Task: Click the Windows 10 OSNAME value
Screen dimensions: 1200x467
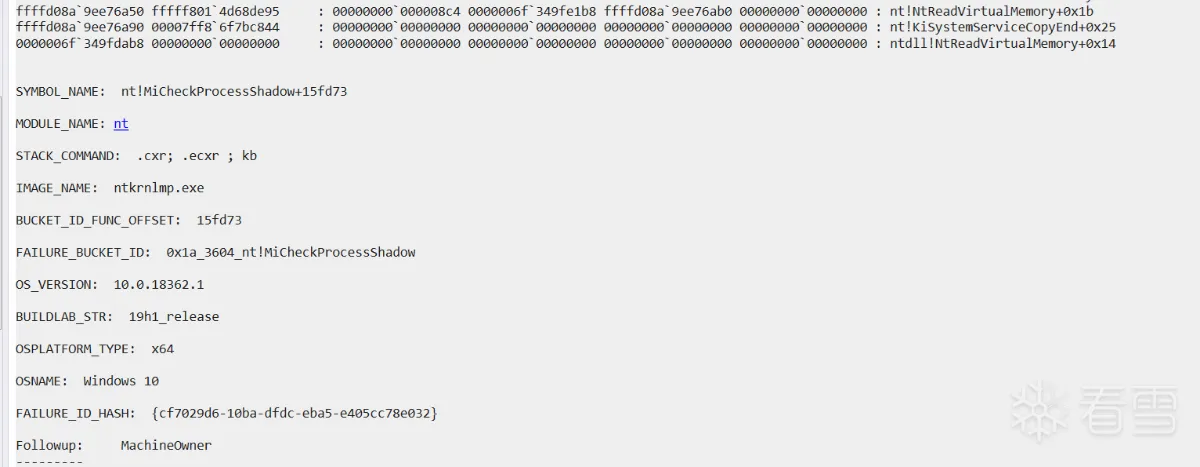Action: pos(121,381)
